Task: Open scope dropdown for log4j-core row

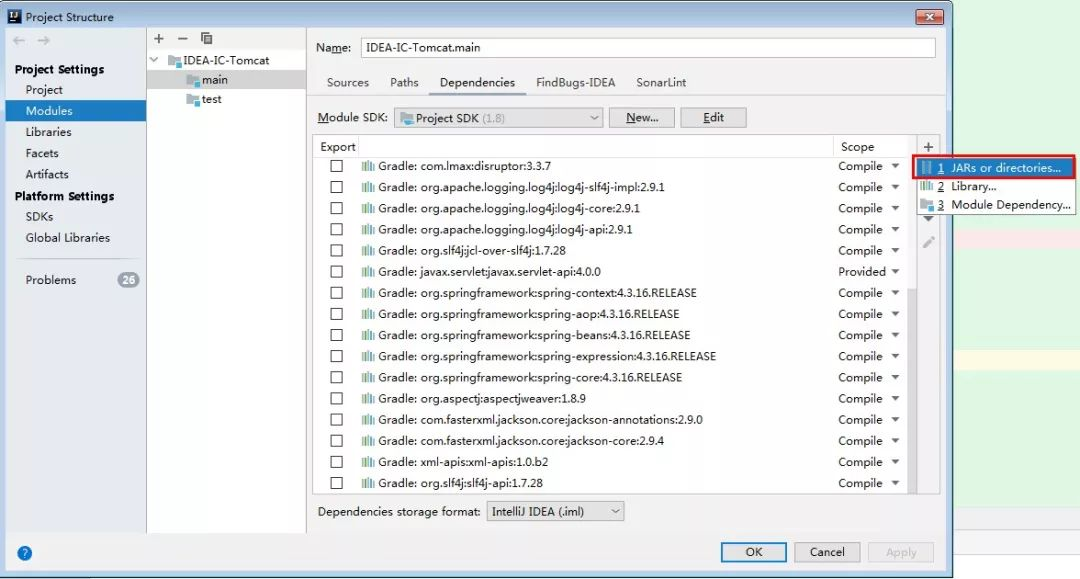Action: click(x=895, y=208)
